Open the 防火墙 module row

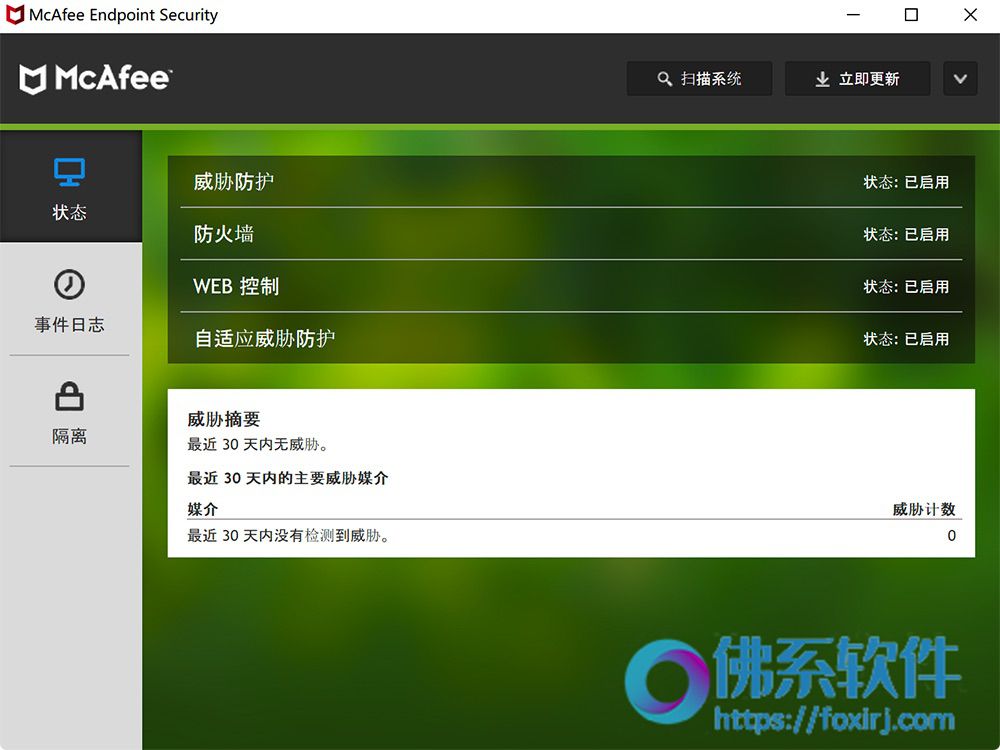click(571, 234)
